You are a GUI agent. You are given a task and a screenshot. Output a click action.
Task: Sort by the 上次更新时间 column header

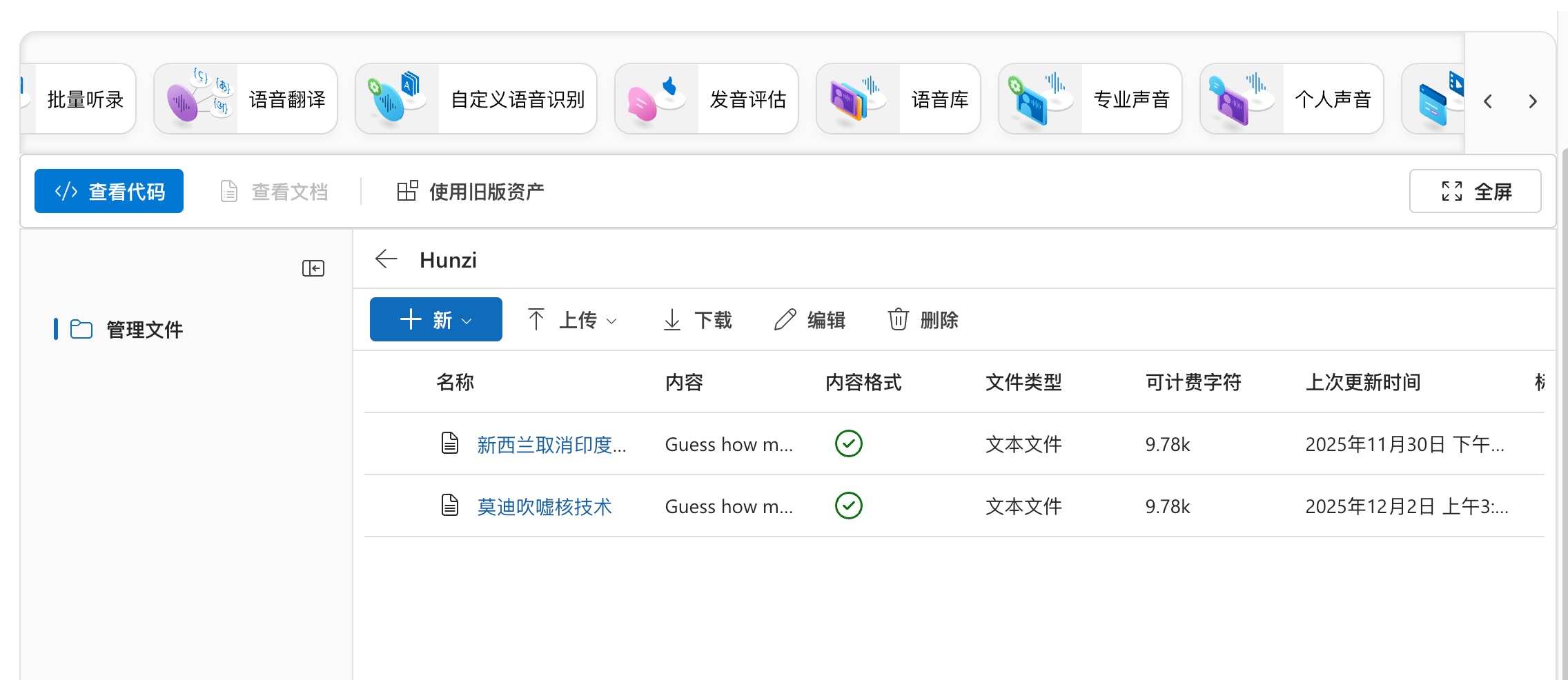1362,382
